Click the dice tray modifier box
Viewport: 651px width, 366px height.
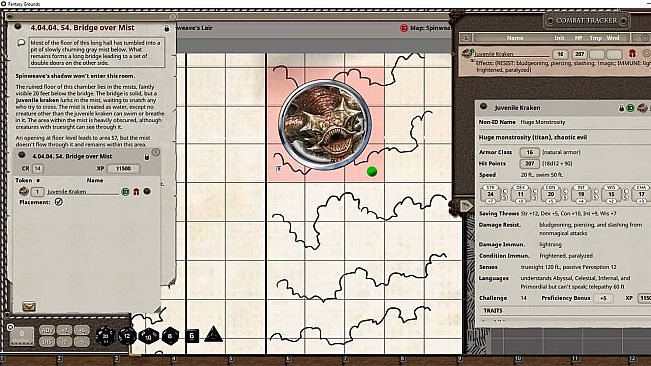[22, 336]
